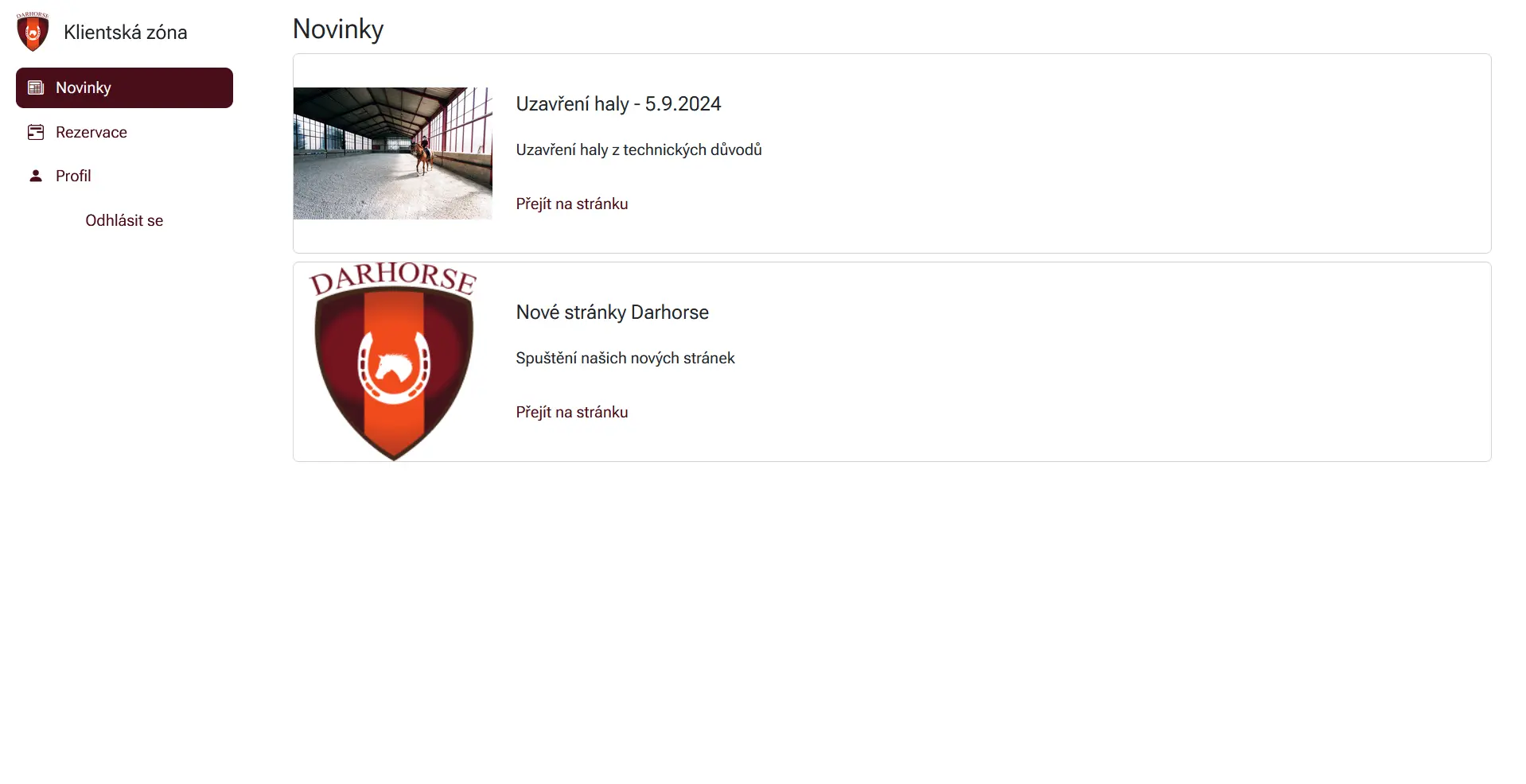Open the riding hall photo thumbnail
The image size is (1526, 784).
393,153
